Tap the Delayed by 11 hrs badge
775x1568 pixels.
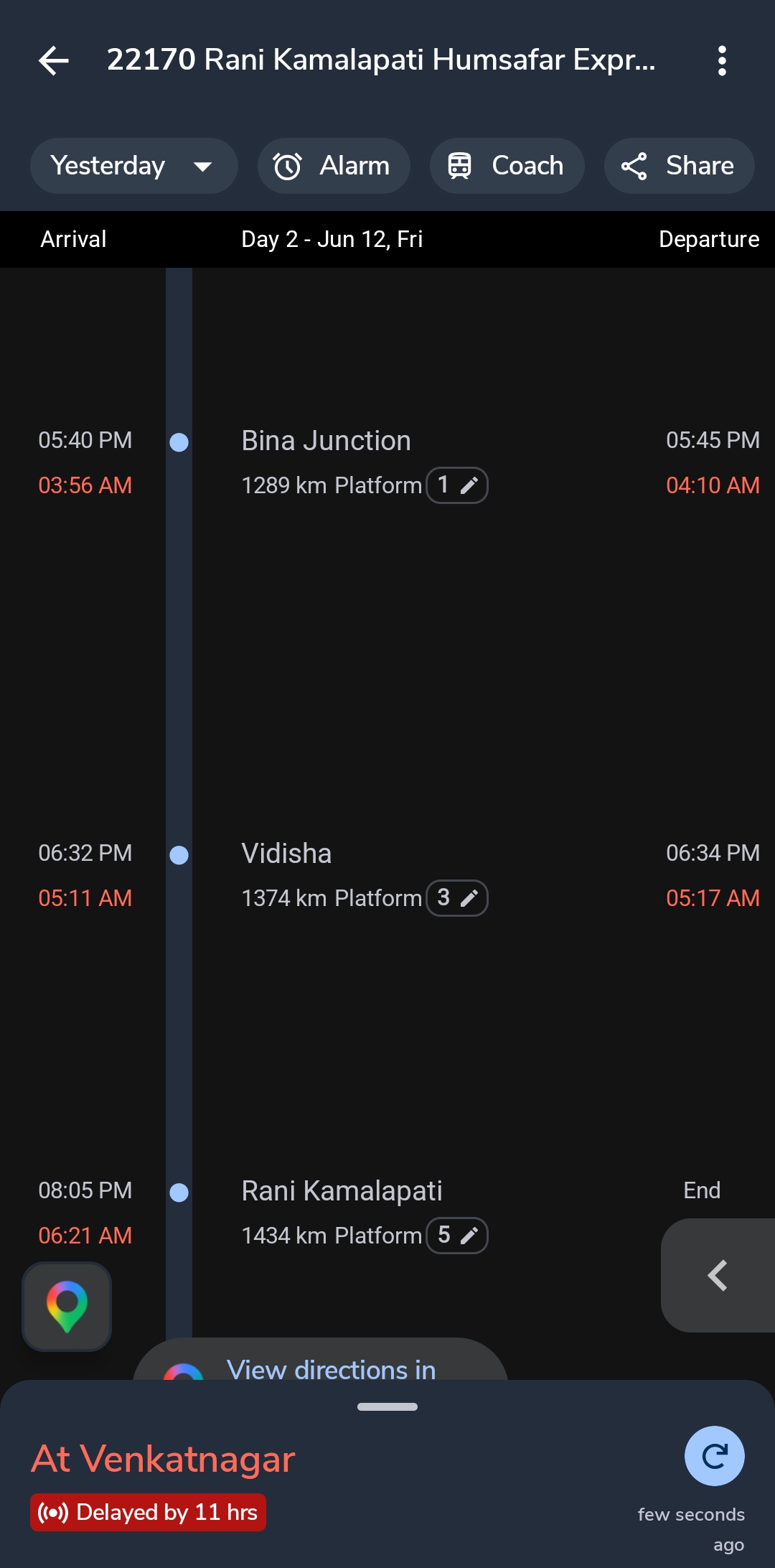tap(148, 1513)
